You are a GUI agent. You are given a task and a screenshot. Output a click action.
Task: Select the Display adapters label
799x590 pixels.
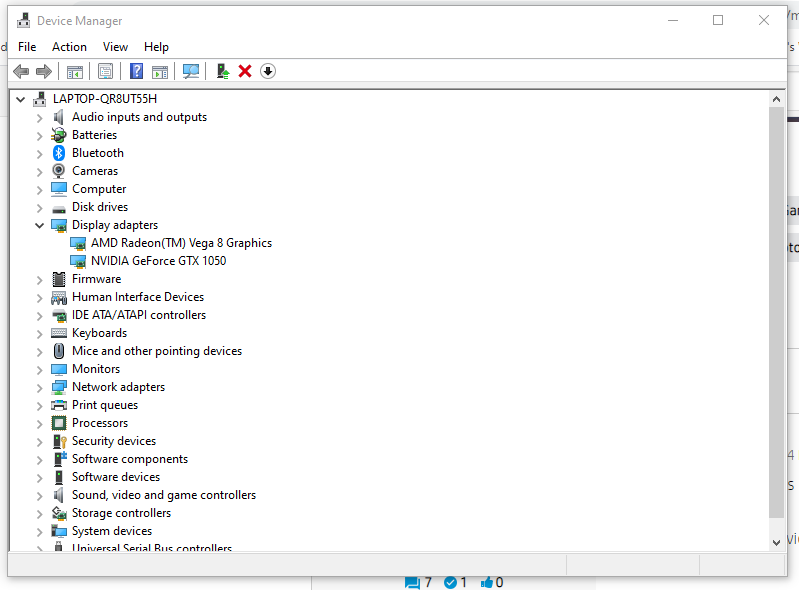pyautogui.click(x=115, y=225)
